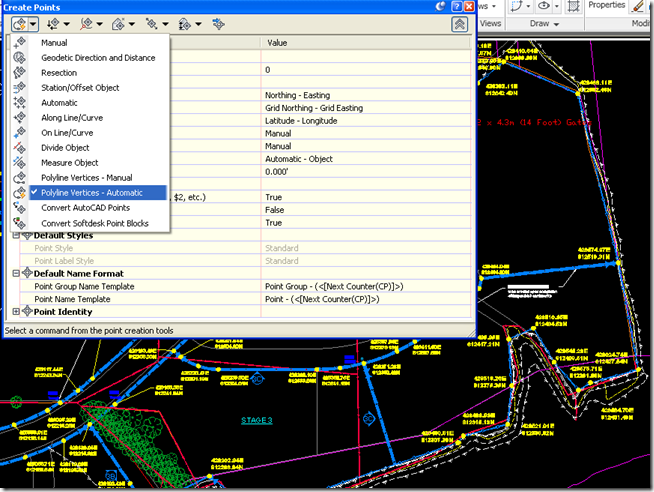The width and height of the screenshot is (654, 492).
Task: Choose Geodetic Direction and Distance
Action: click(x=98, y=58)
